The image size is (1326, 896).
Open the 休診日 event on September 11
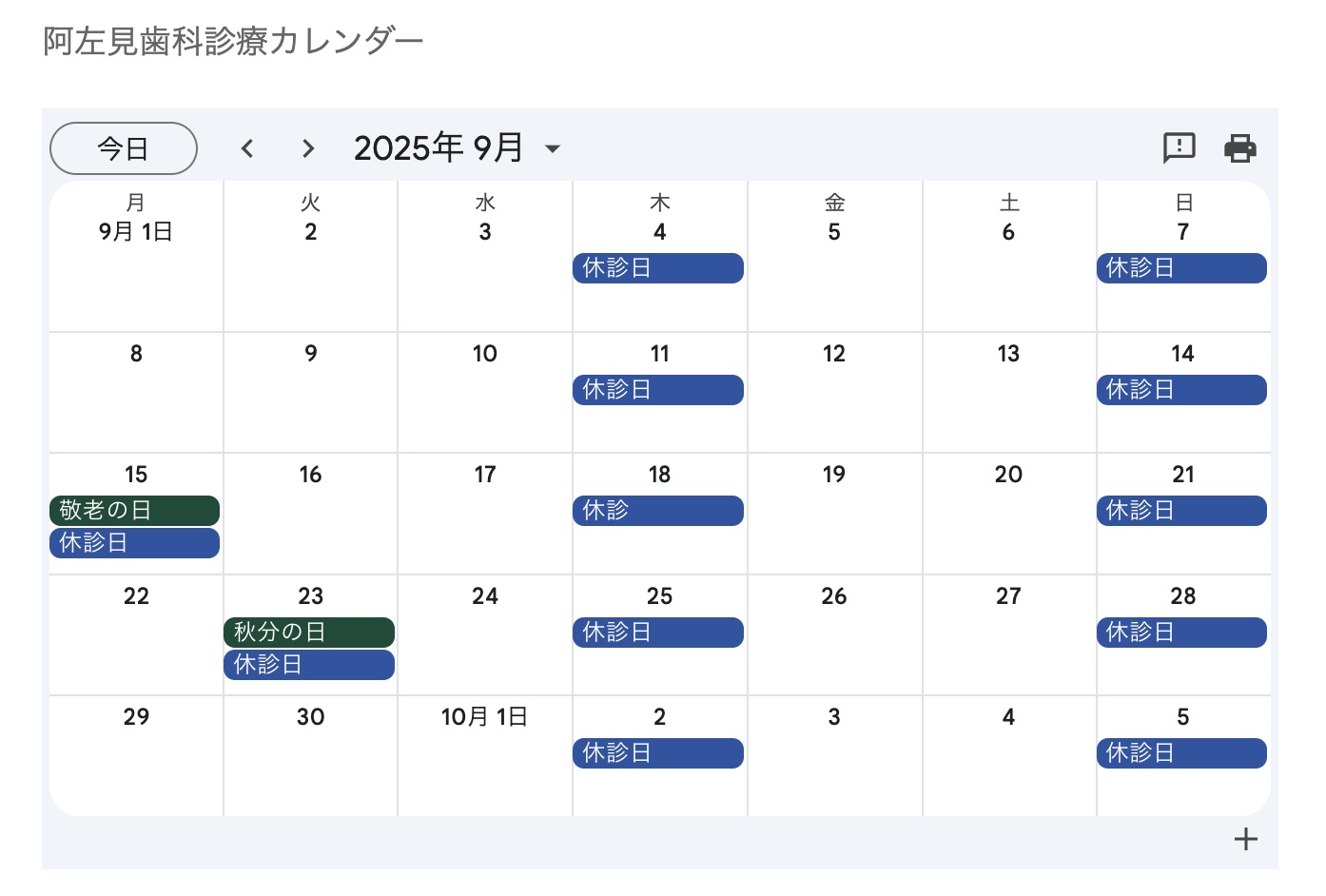pyautogui.click(x=658, y=390)
